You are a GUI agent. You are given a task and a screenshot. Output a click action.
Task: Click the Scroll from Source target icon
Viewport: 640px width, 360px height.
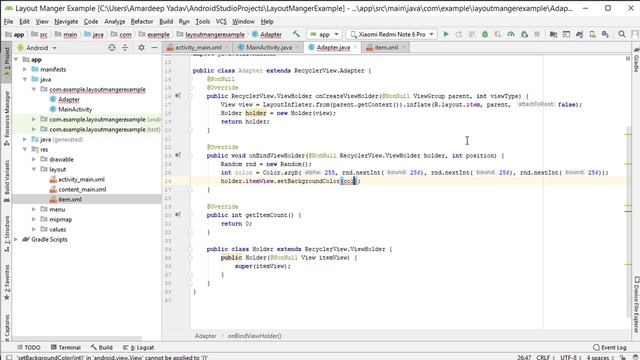112,48
